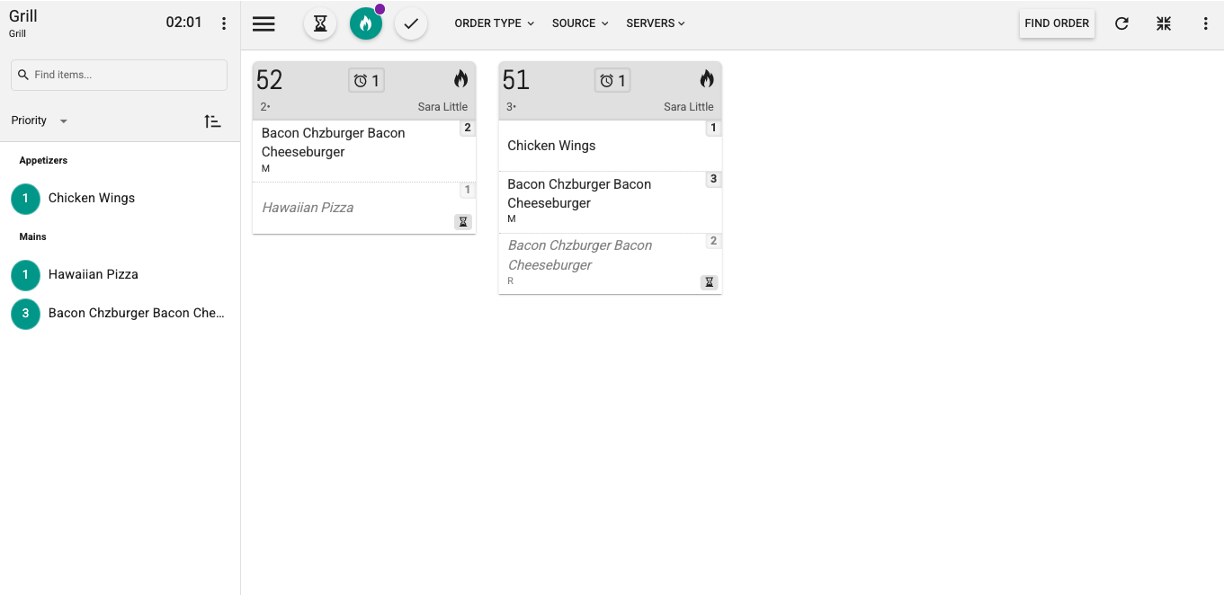Refresh the order display

click(1122, 24)
